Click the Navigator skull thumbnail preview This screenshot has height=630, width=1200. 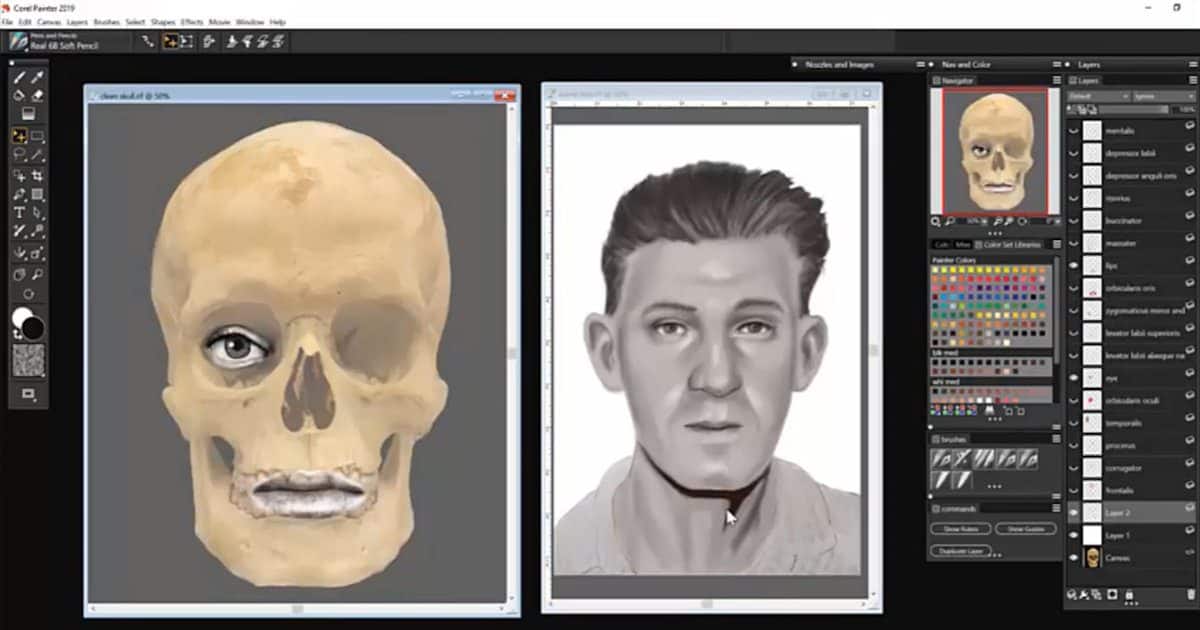click(990, 151)
